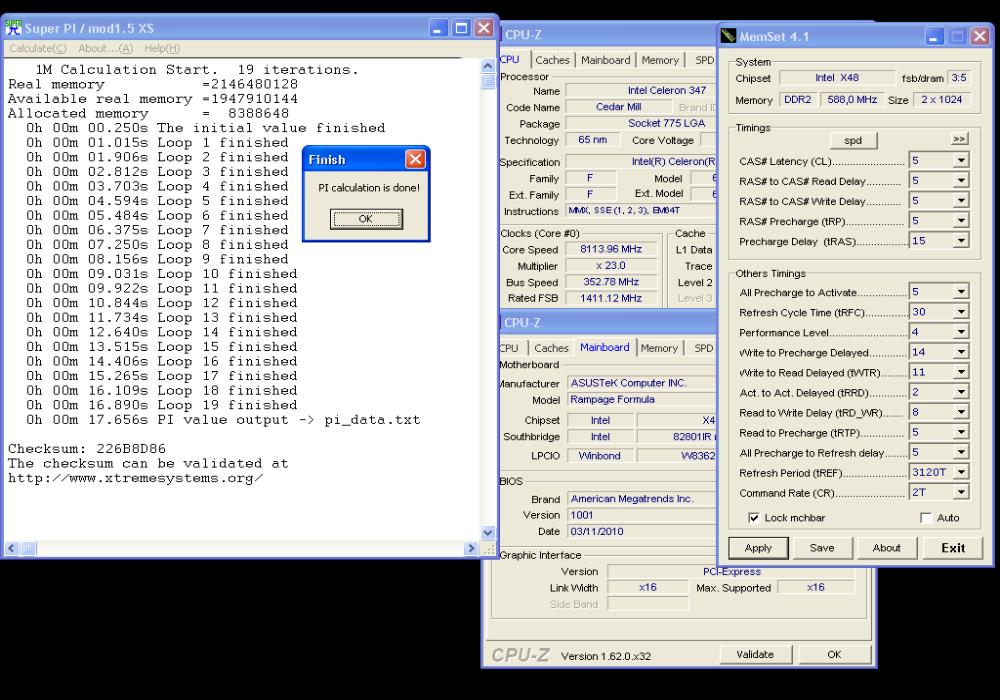The width and height of the screenshot is (1000, 700).
Task: Click the Multiplier value x 23.0
Action: click(611, 265)
